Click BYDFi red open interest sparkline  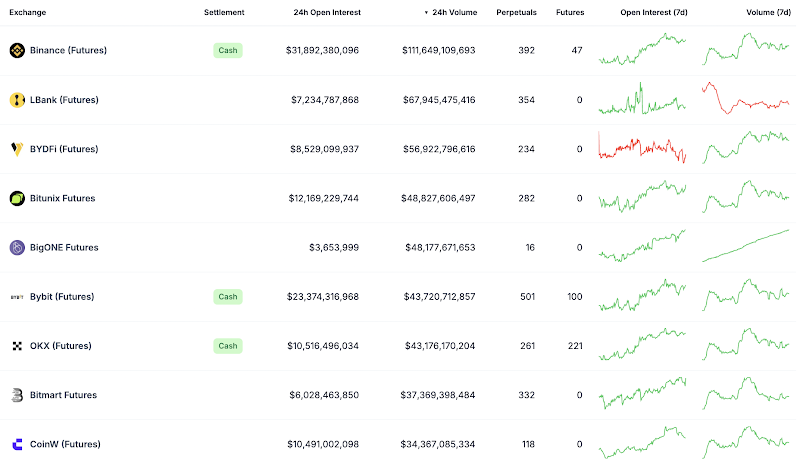tap(642, 148)
